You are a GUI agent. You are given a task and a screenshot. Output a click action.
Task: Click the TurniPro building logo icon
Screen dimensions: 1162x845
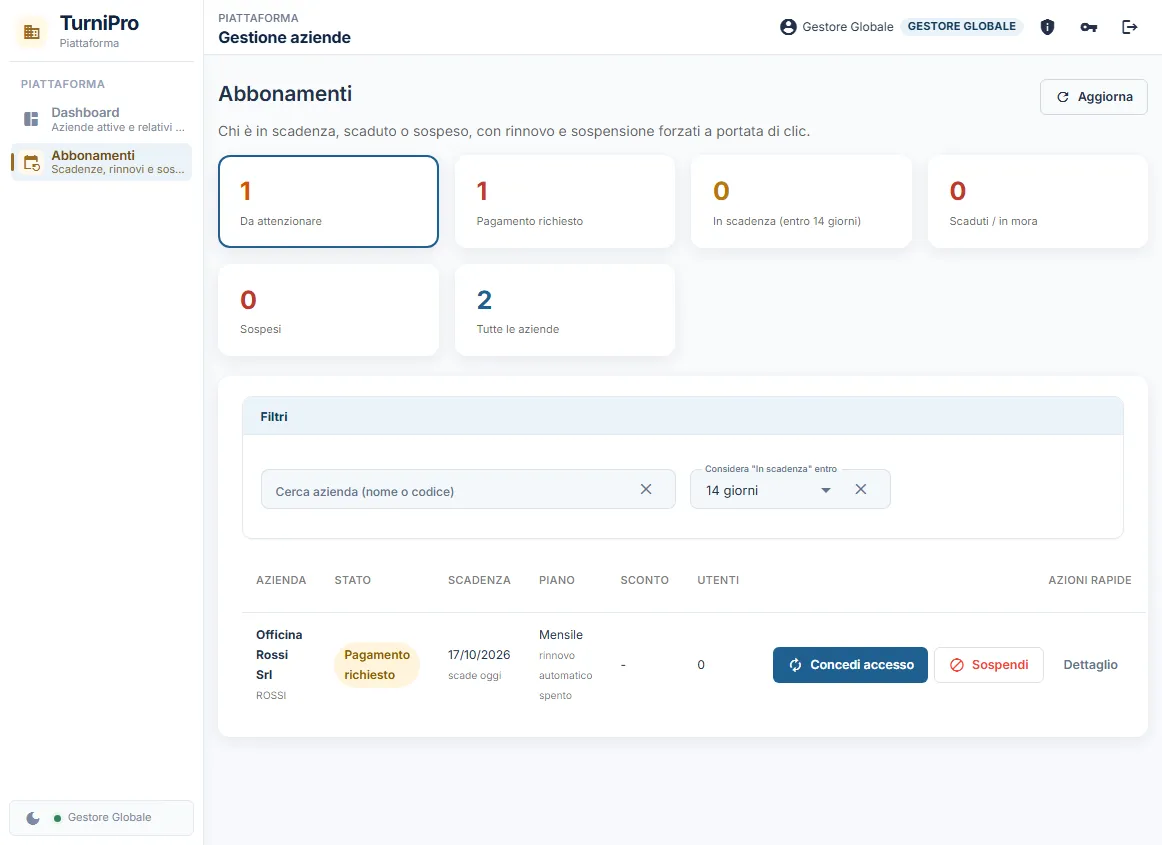point(32,32)
